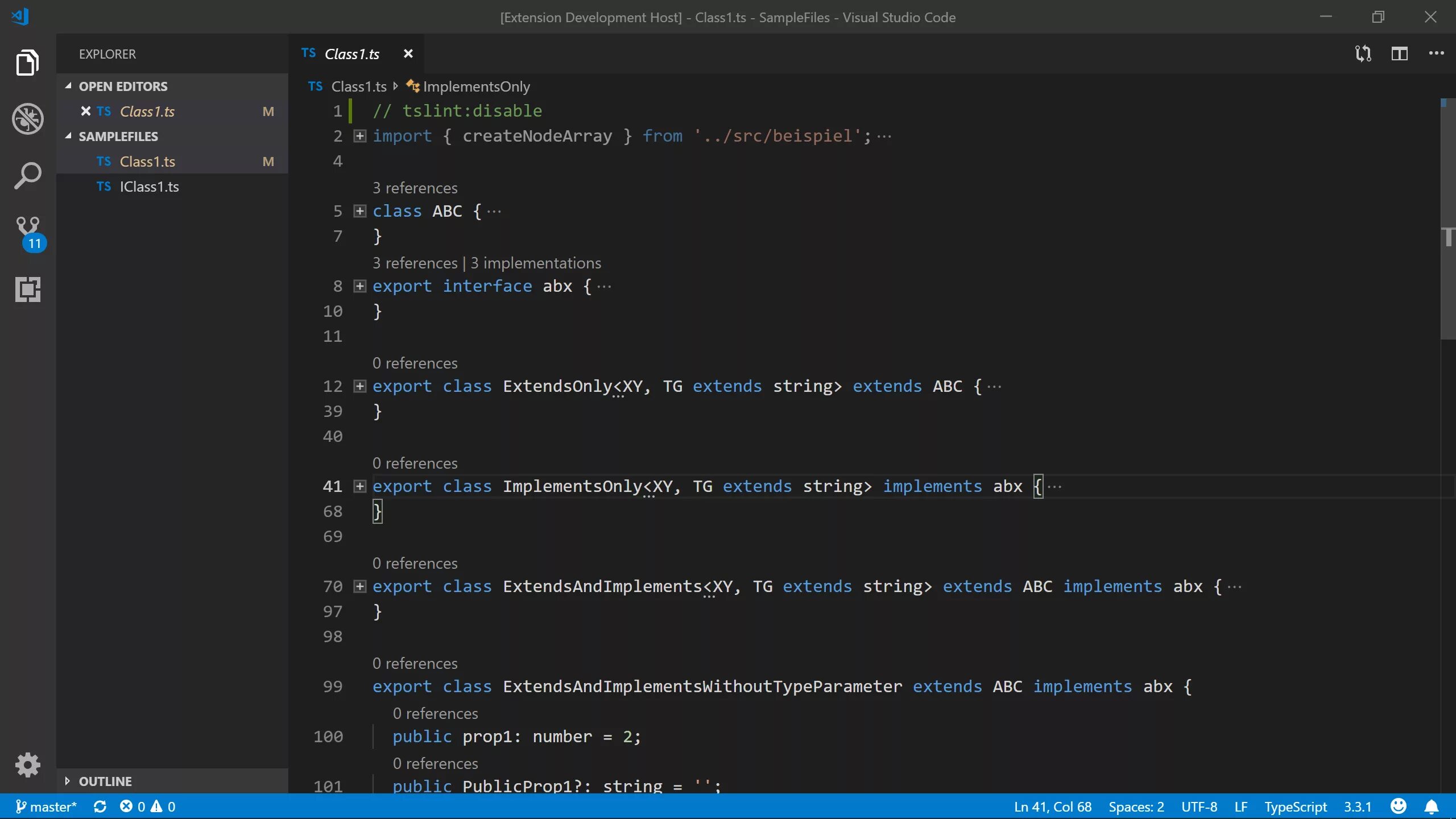This screenshot has width=1456, height=819.
Task: Show 3 references code lens above class ABC
Action: pos(415,188)
